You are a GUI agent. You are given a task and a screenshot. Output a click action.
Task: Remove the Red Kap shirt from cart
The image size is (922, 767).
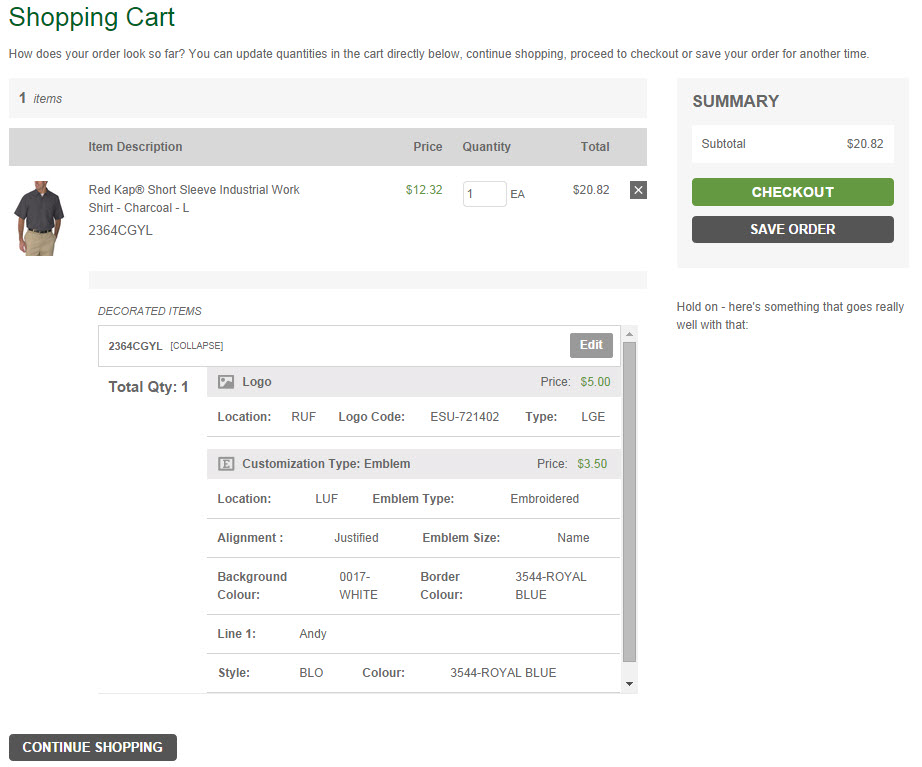(x=638, y=190)
